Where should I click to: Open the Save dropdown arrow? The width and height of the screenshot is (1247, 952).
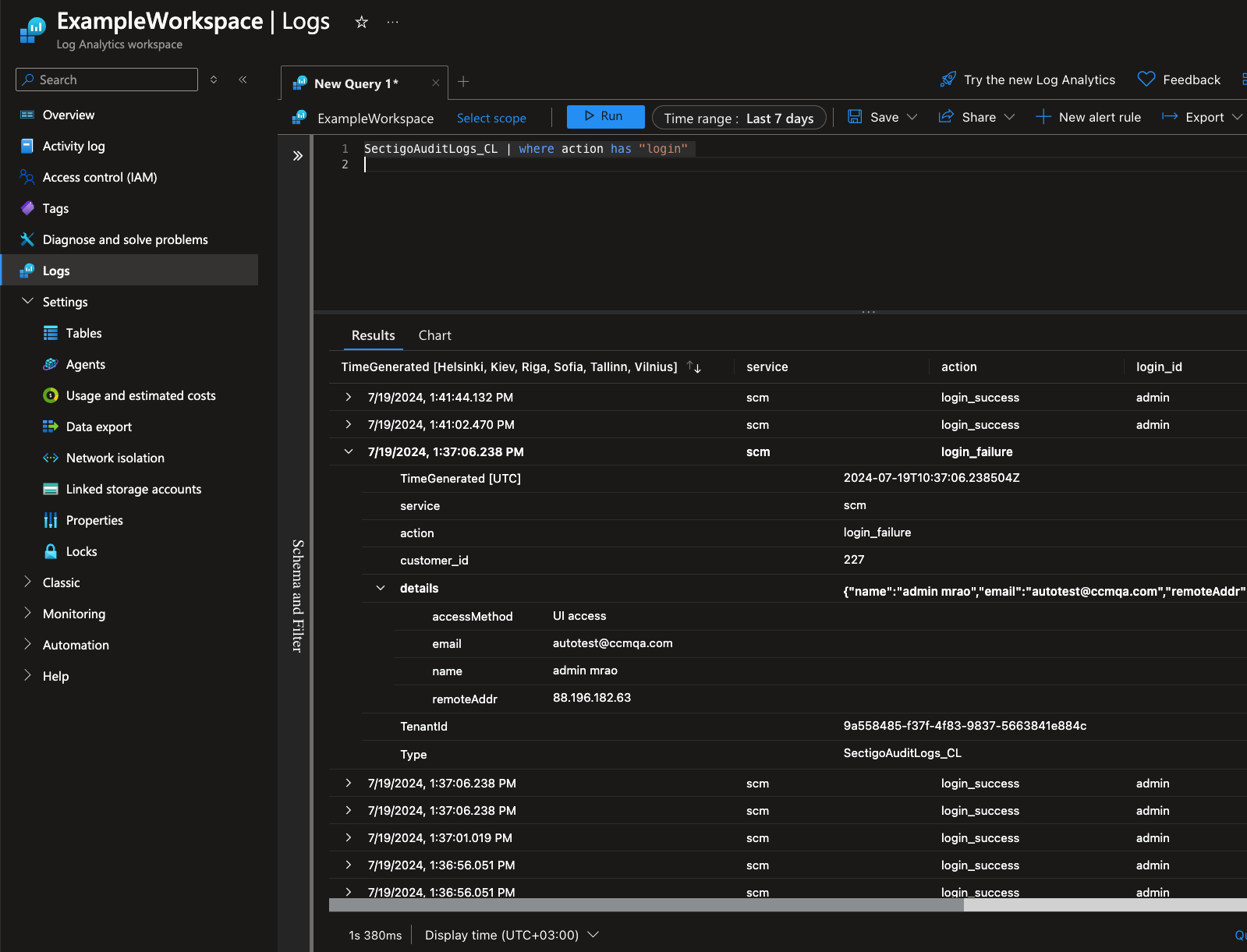point(912,117)
